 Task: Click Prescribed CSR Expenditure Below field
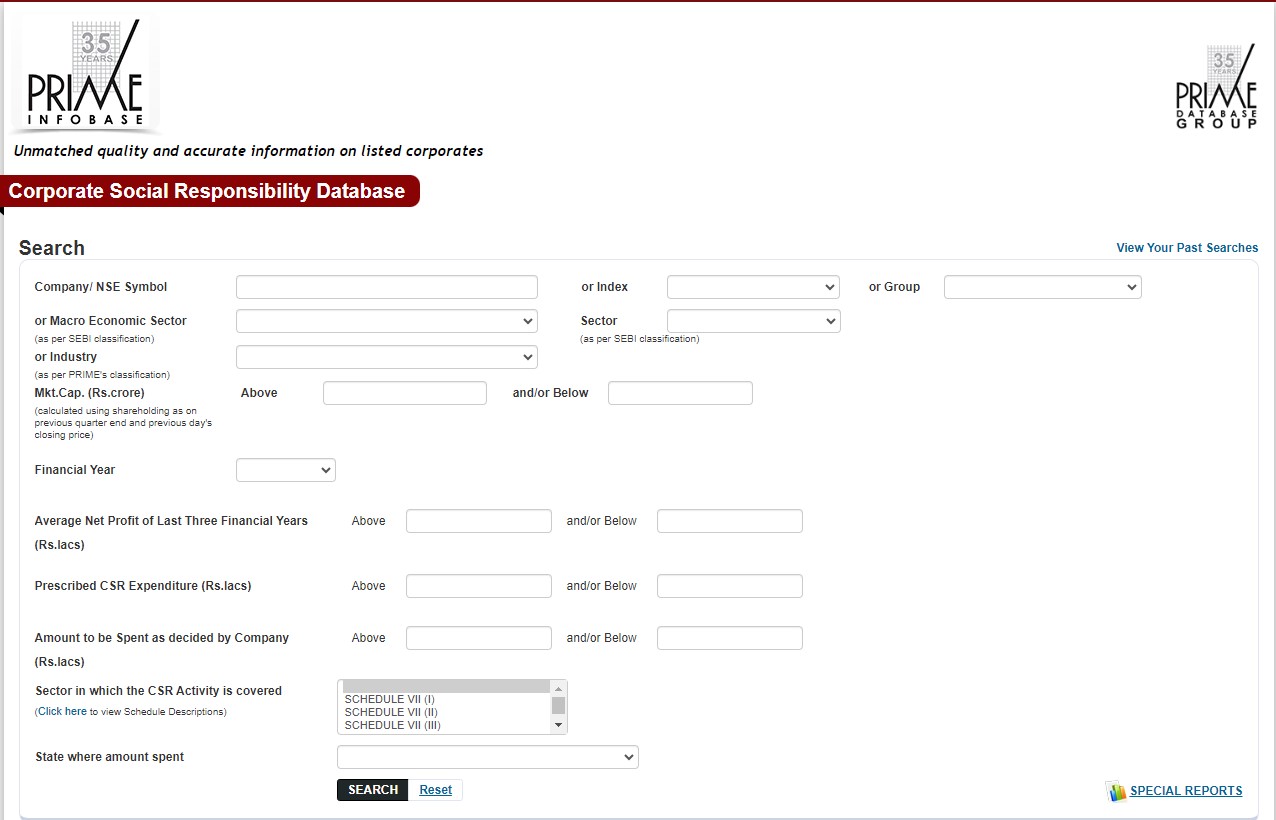729,586
